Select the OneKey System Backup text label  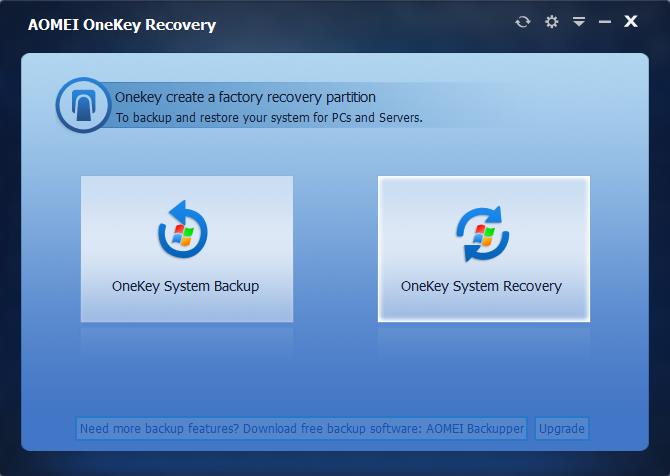click(186, 286)
